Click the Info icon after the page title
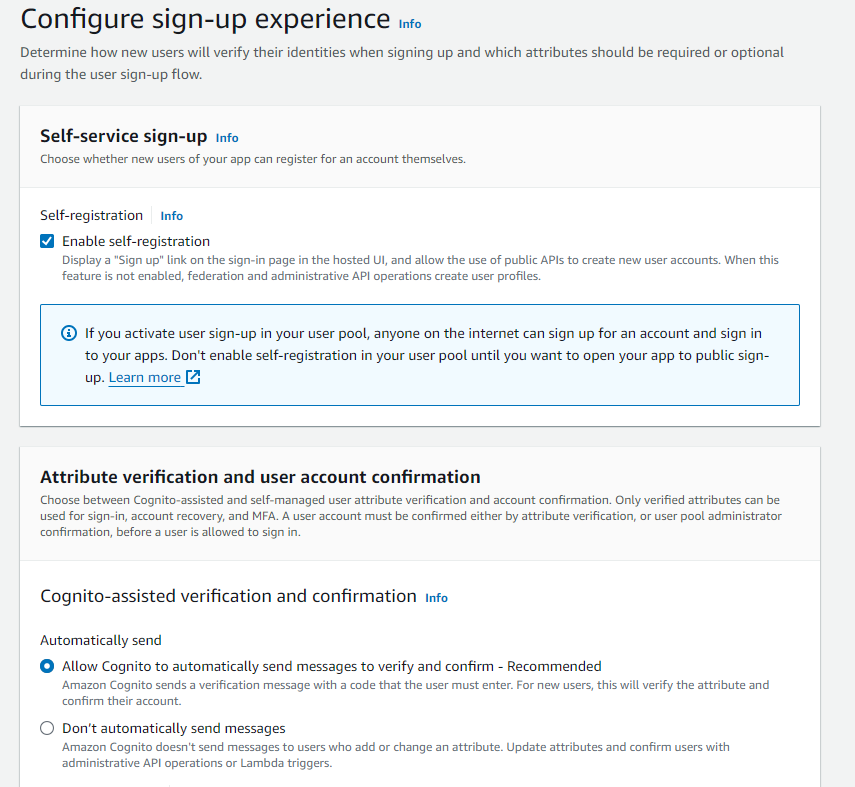The image size is (855, 787). point(412,24)
